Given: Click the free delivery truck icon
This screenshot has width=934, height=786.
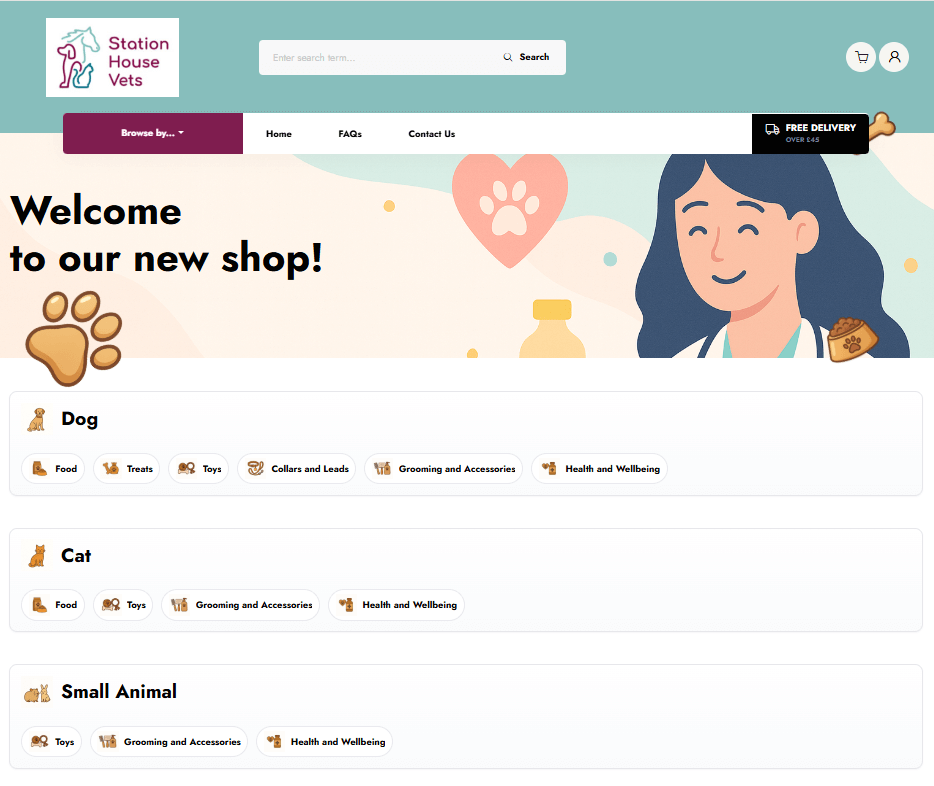Looking at the screenshot, I should pyautogui.click(x=772, y=130).
